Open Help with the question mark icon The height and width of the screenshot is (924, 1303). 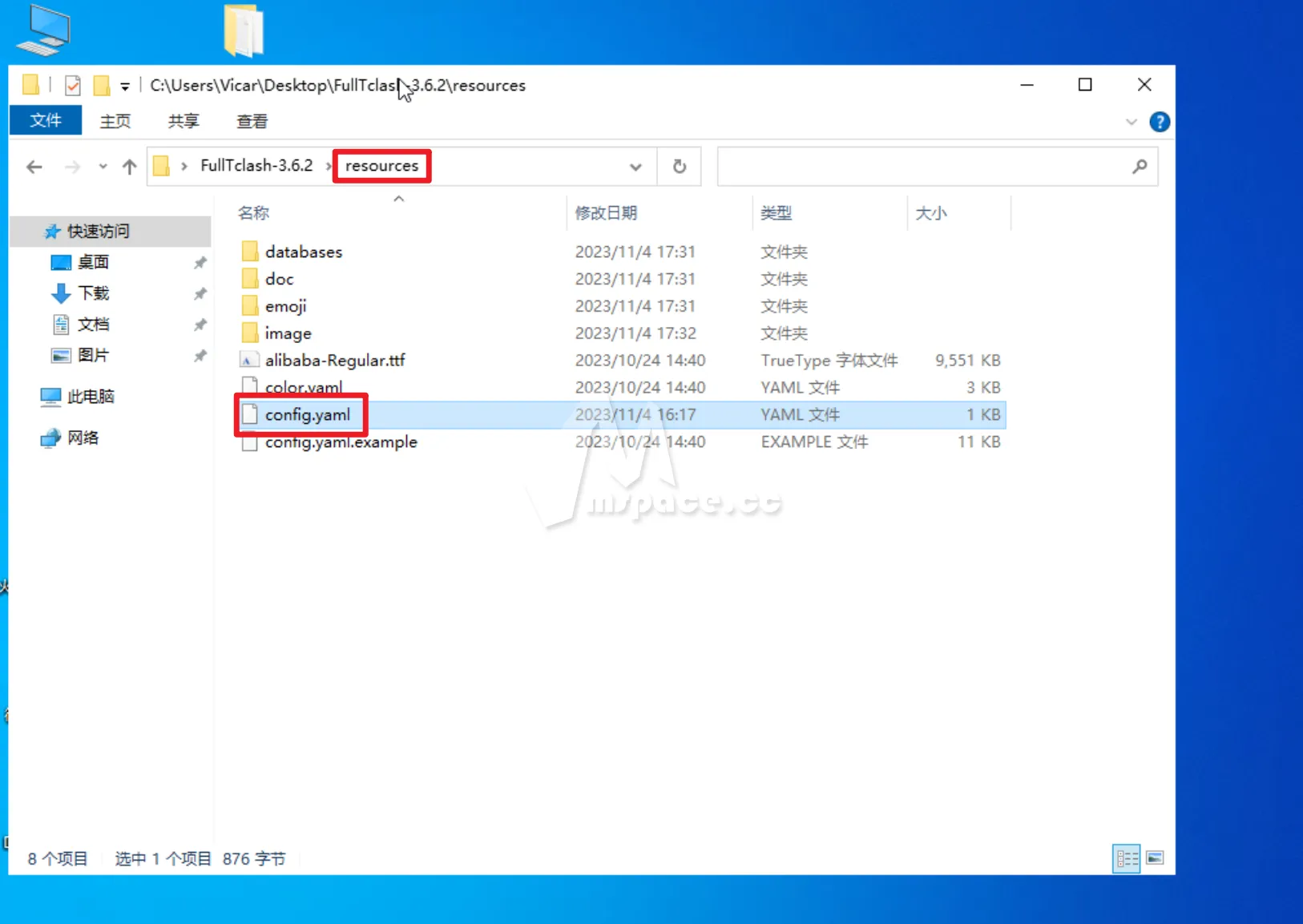click(1160, 122)
